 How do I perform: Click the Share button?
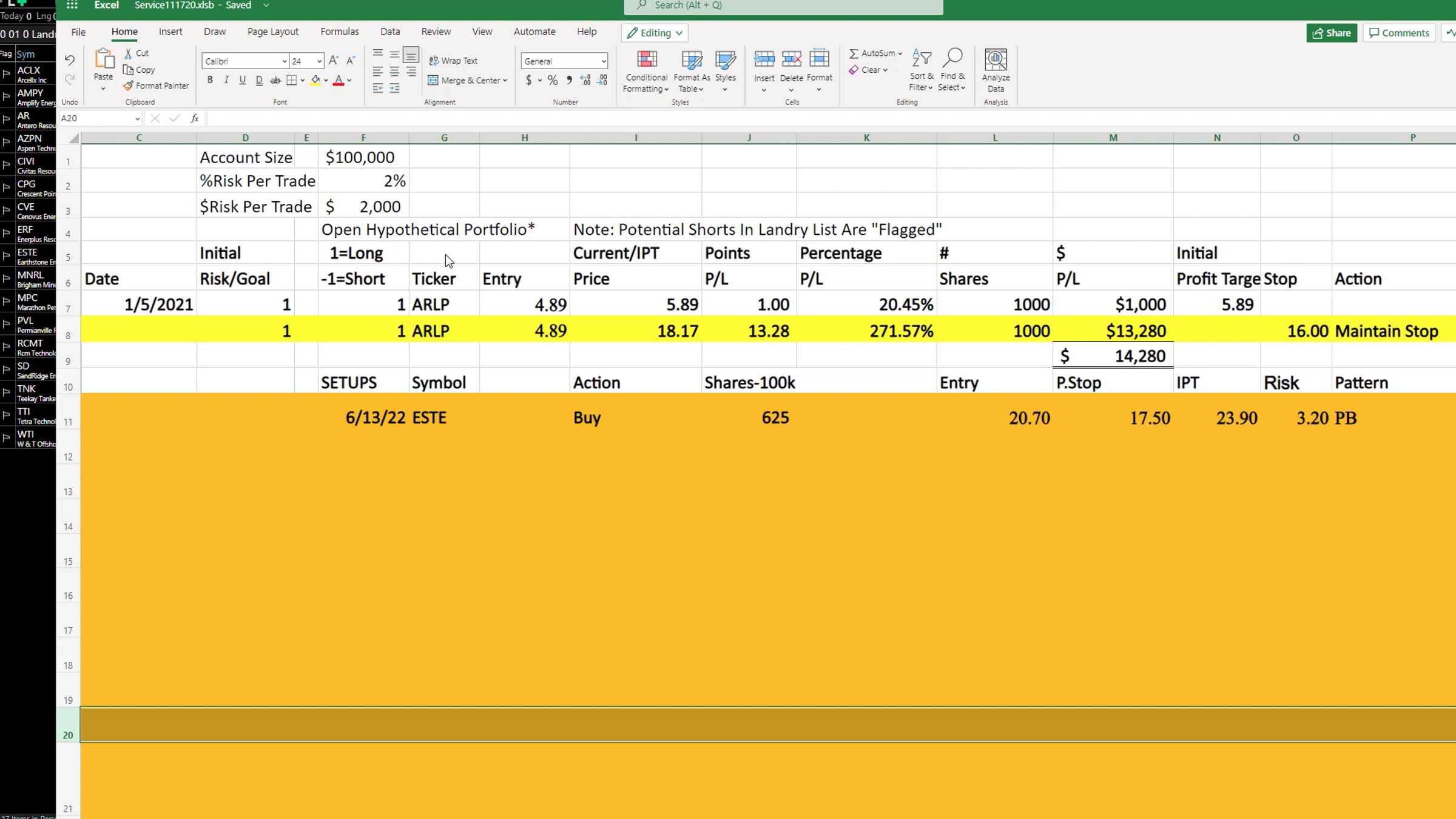(x=1332, y=33)
